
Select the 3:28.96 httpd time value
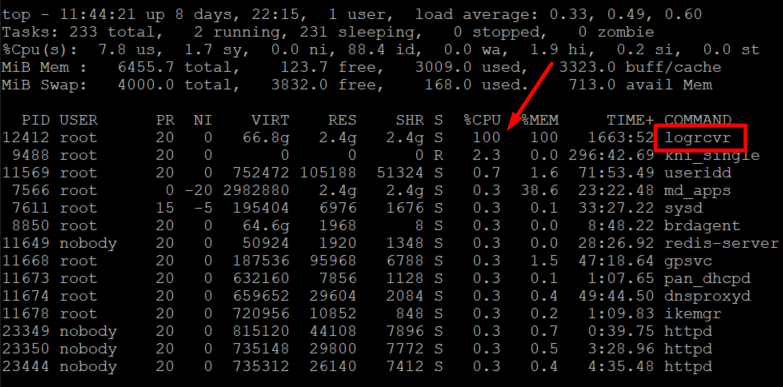(x=621, y=350)
